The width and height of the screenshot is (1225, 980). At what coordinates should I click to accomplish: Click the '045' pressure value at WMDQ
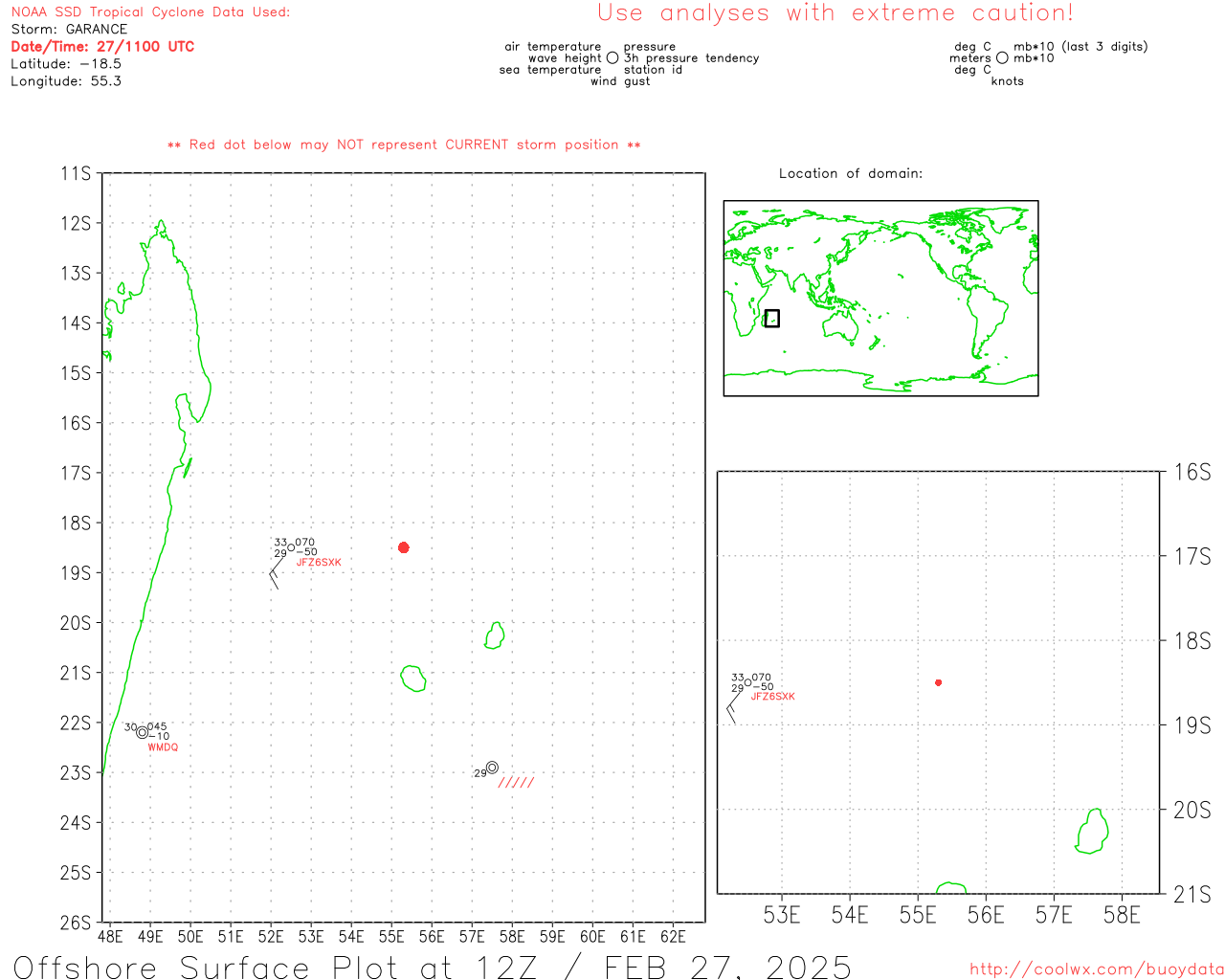click(x=158, y=726)
